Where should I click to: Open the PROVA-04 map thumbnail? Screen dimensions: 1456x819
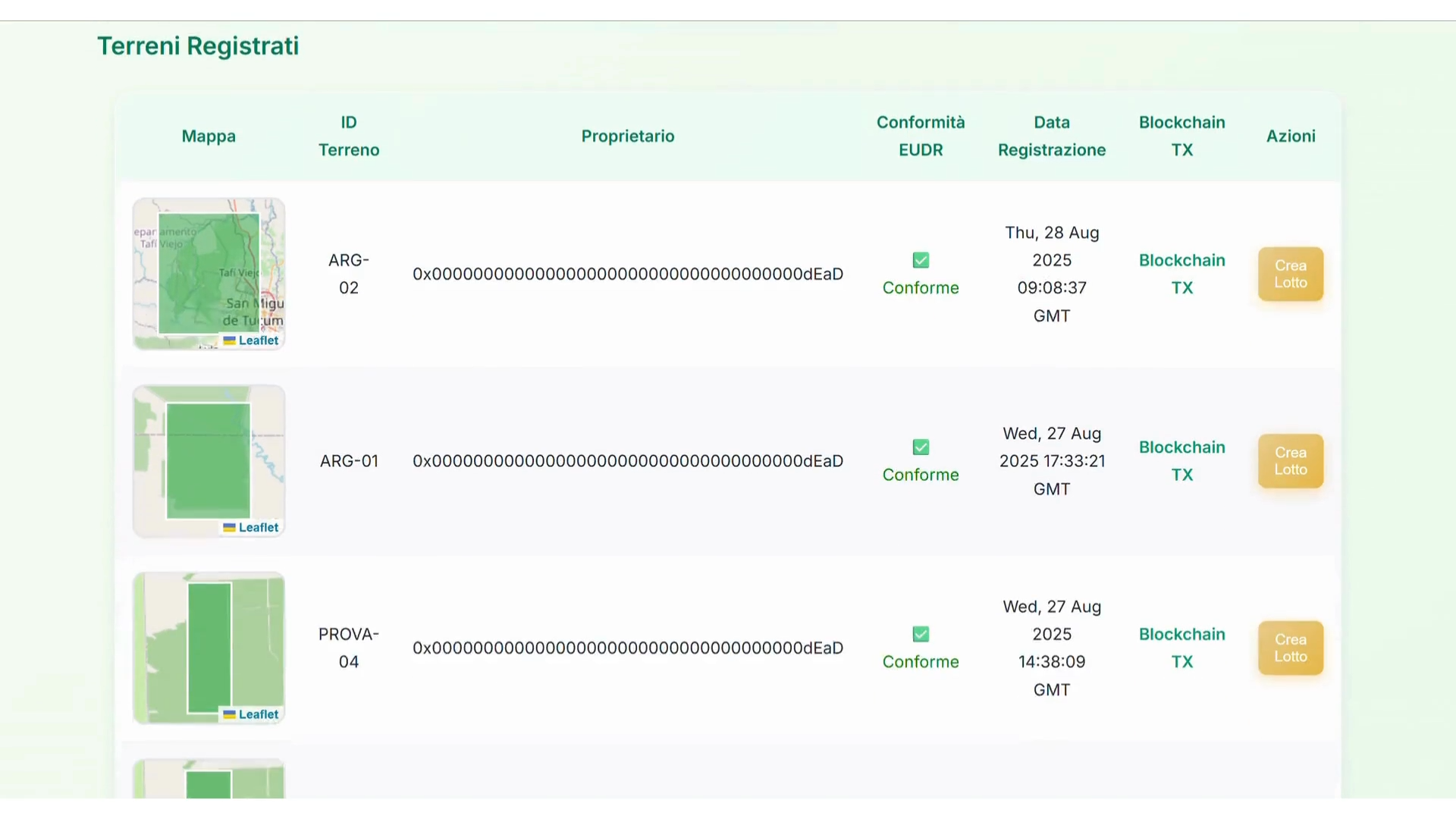click(x=209, y=648)
